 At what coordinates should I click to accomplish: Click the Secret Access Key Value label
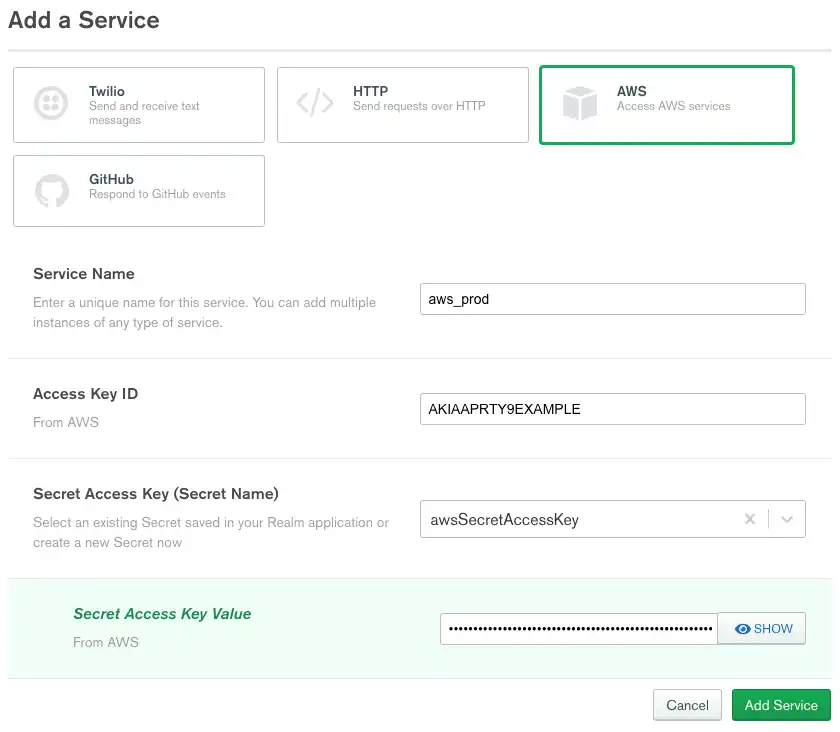coord(161,613)
